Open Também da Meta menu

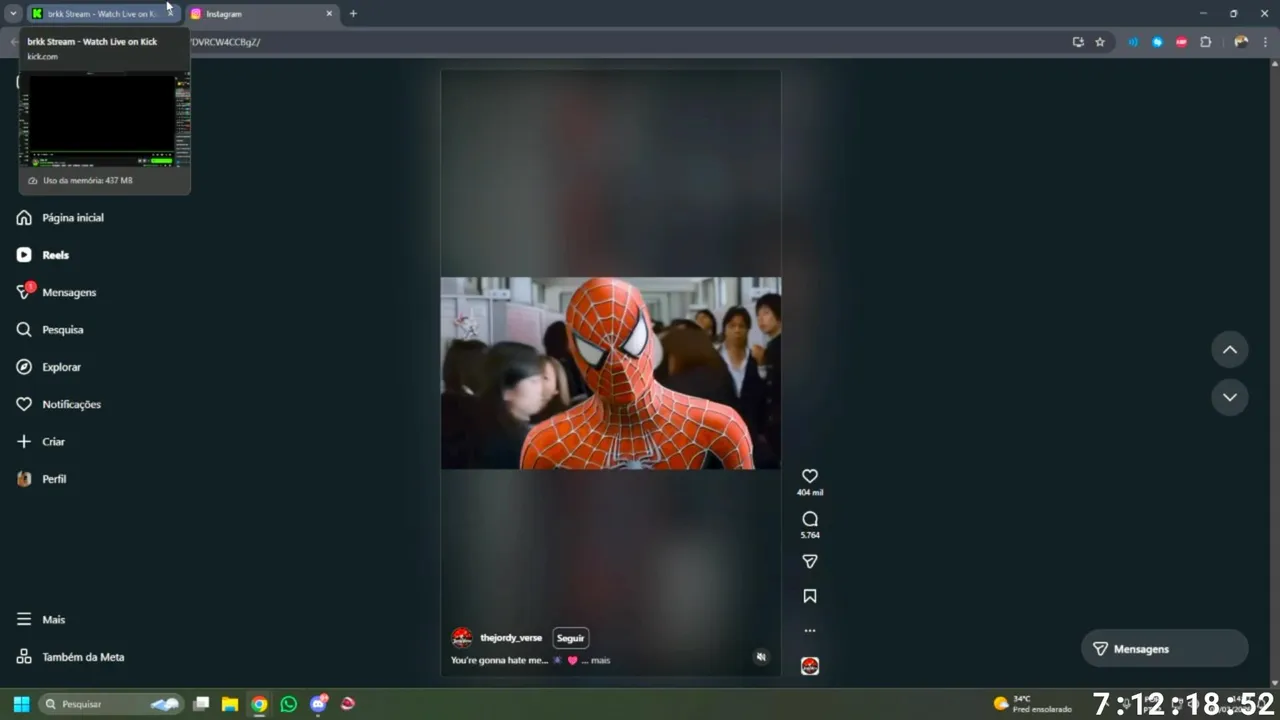pos(71,657)
